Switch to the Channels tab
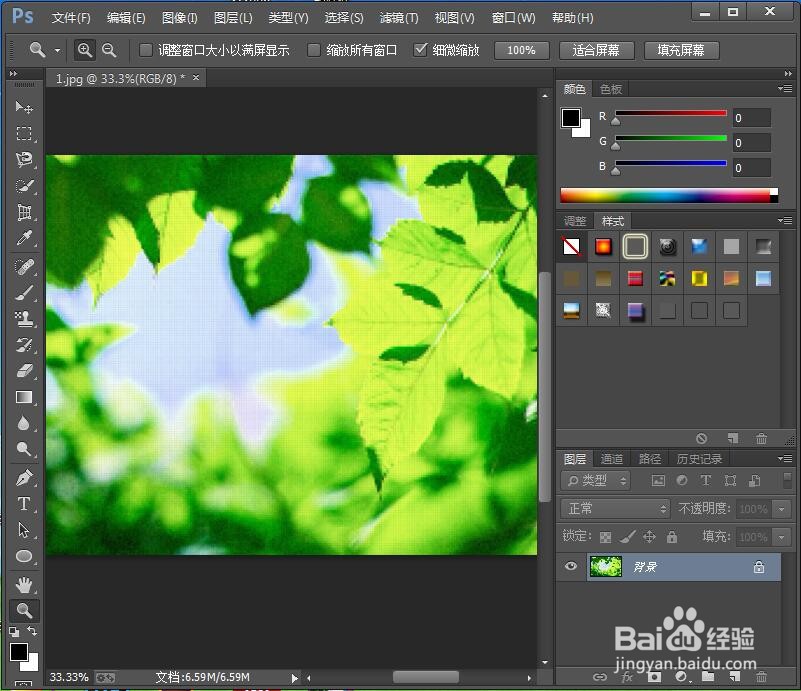Viewport: 801px width, 691px height. point(611,459)
